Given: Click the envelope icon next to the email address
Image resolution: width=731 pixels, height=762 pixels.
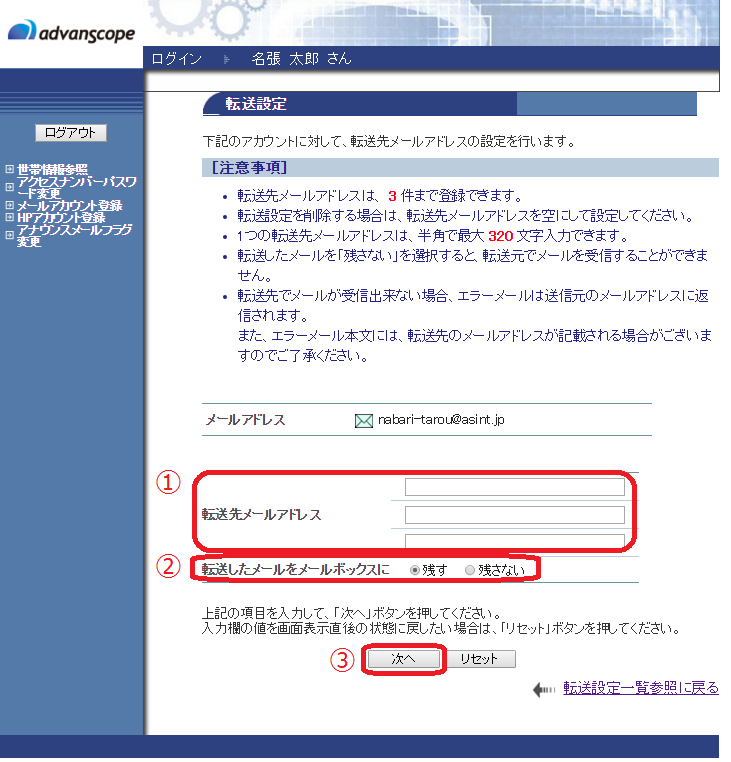Looking at the screenshot, I should 365,422.
